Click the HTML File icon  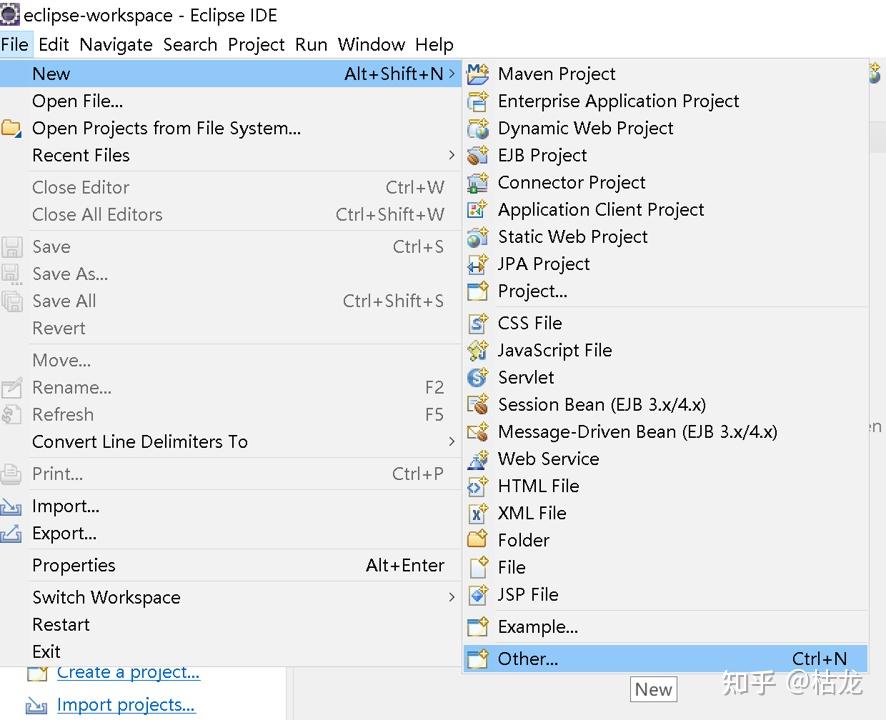[x=478, y=486]
